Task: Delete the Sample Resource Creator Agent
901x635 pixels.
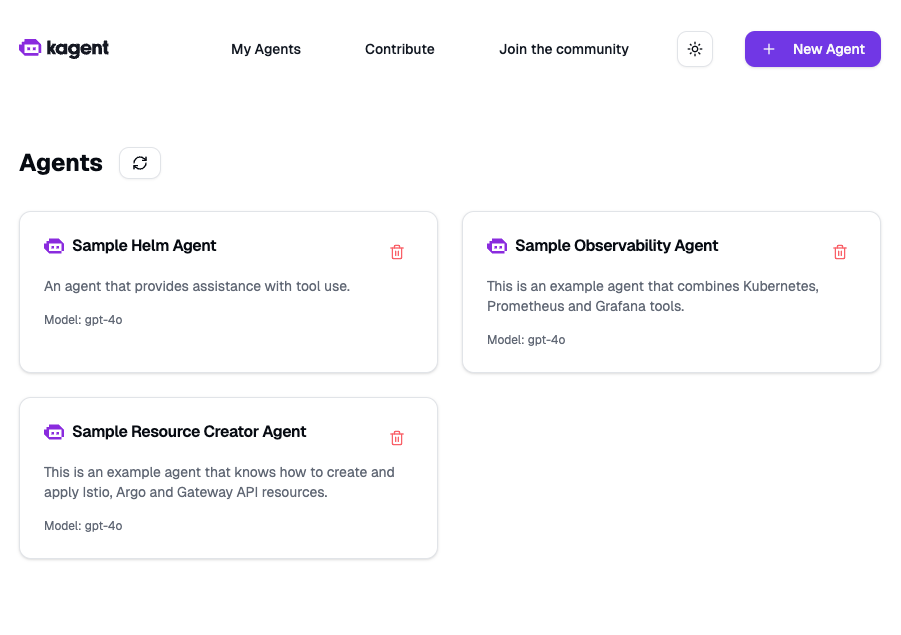Action: [396, 438]
